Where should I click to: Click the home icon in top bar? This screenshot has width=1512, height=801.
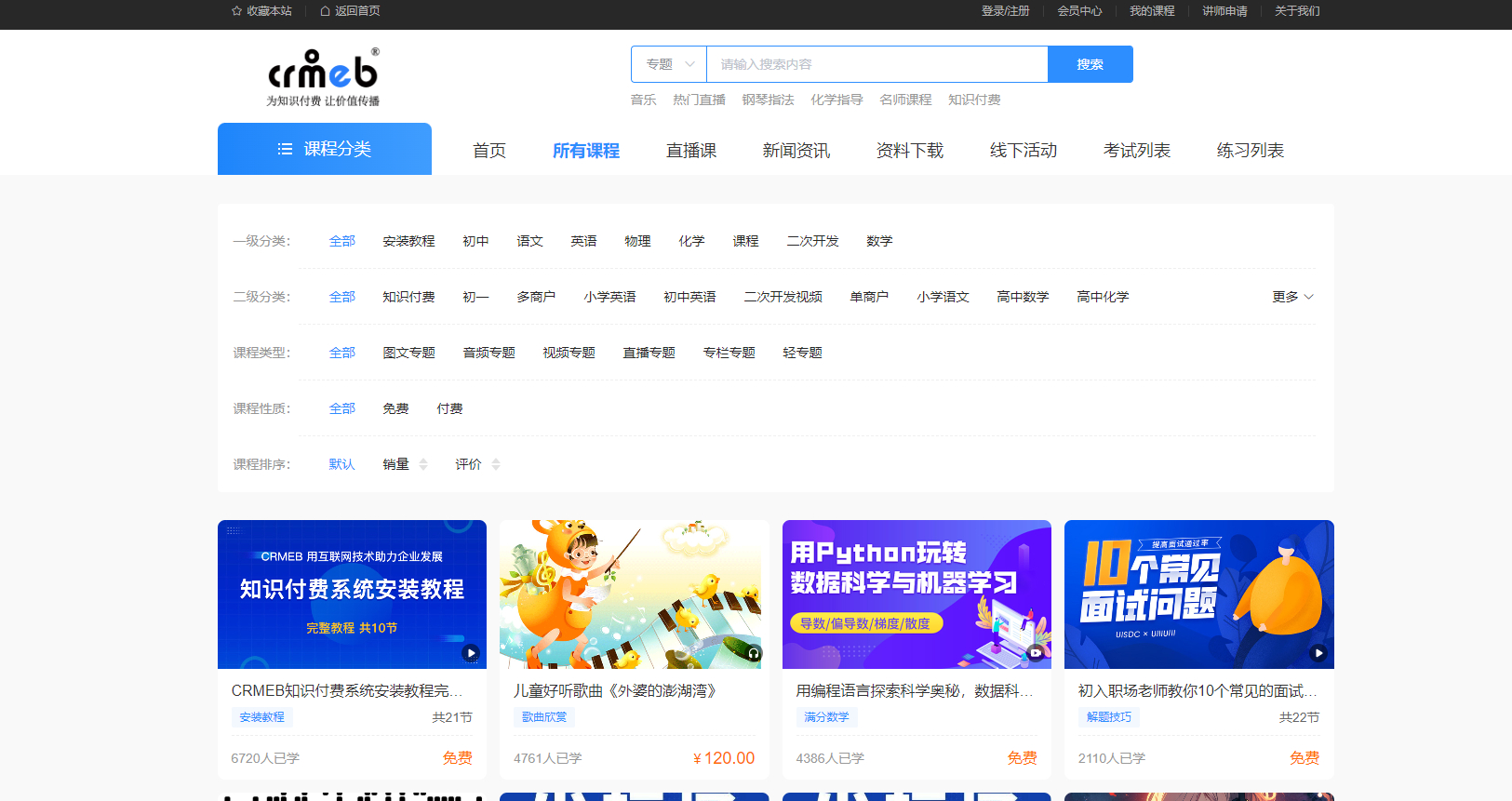click(325, 11)
